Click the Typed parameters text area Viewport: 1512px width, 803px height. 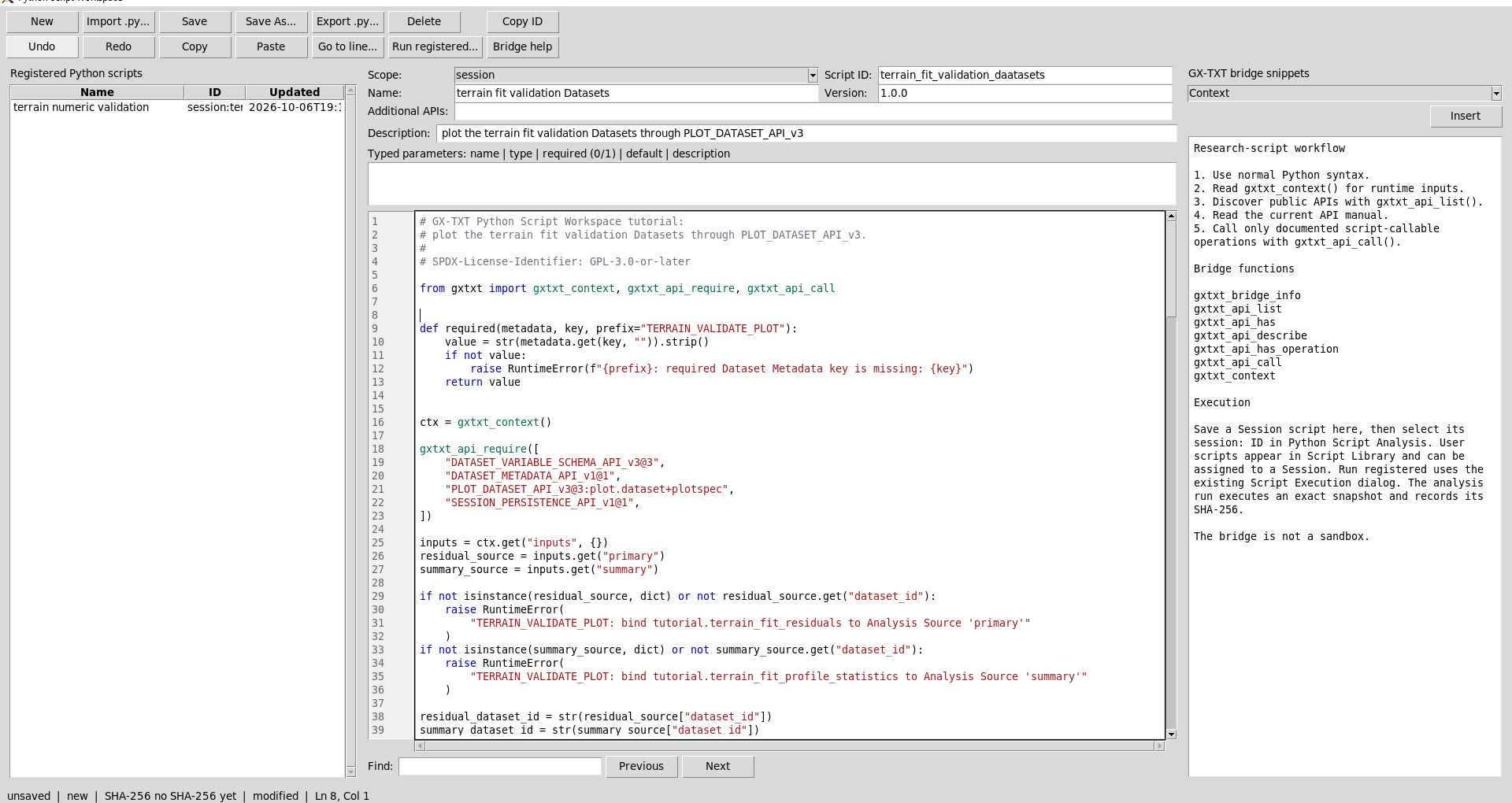coord(772,184)
